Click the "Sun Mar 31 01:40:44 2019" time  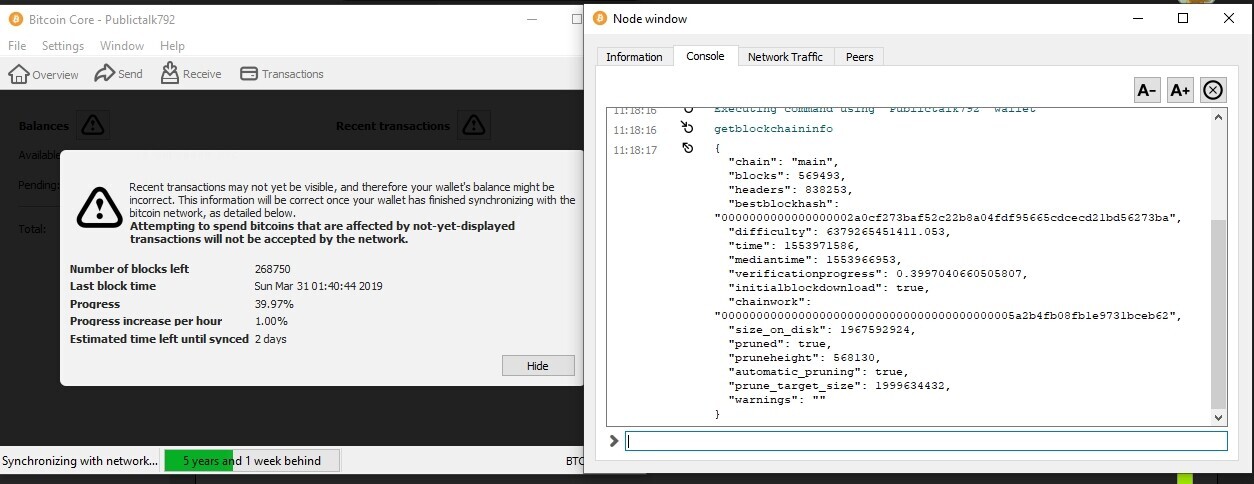click(x=319, y=286)
